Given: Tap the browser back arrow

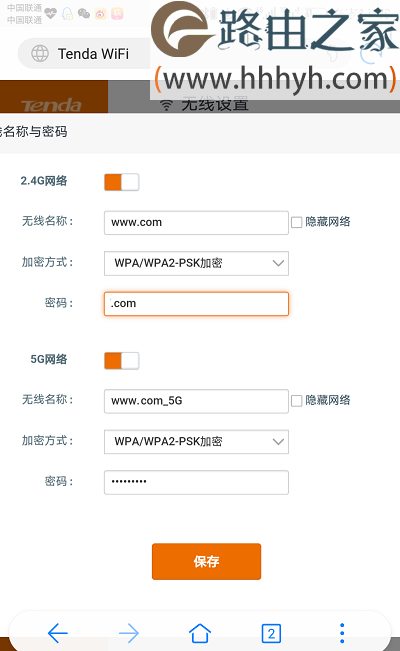Looking at the screenshot, I should pyautogui.click(x=58, y=633).
